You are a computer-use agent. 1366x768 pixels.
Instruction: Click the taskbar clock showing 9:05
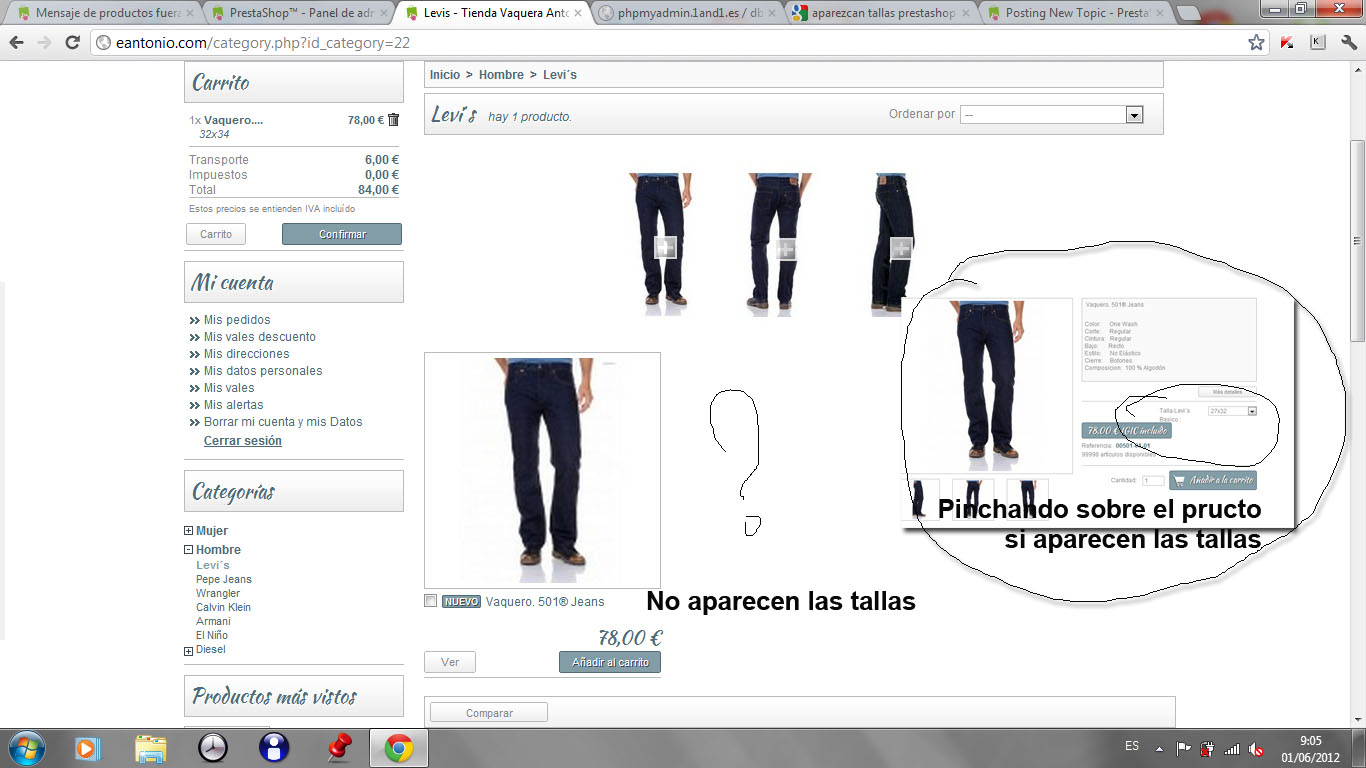(x=1310, y=749)
